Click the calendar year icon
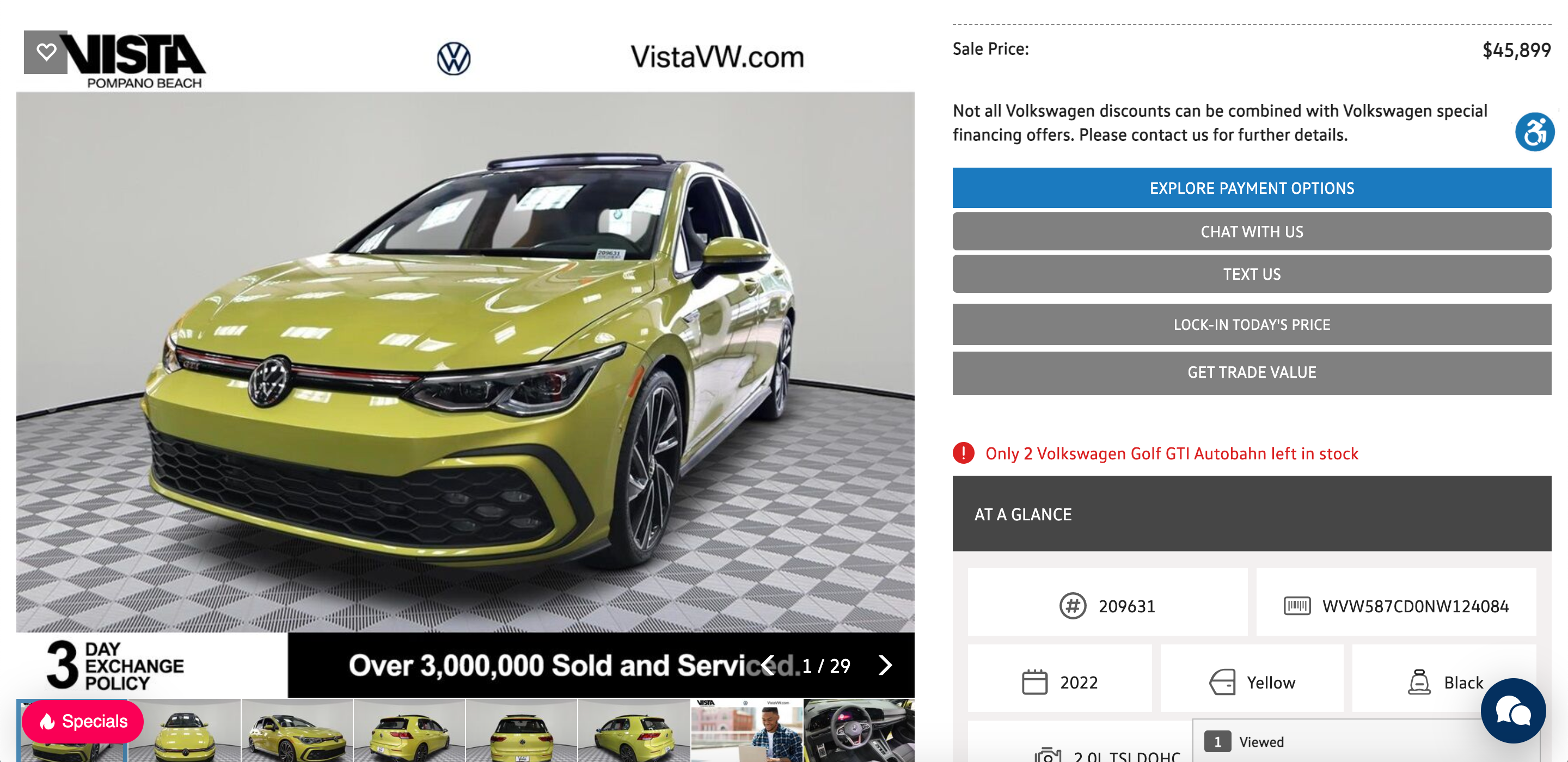 pos(1034,683)
